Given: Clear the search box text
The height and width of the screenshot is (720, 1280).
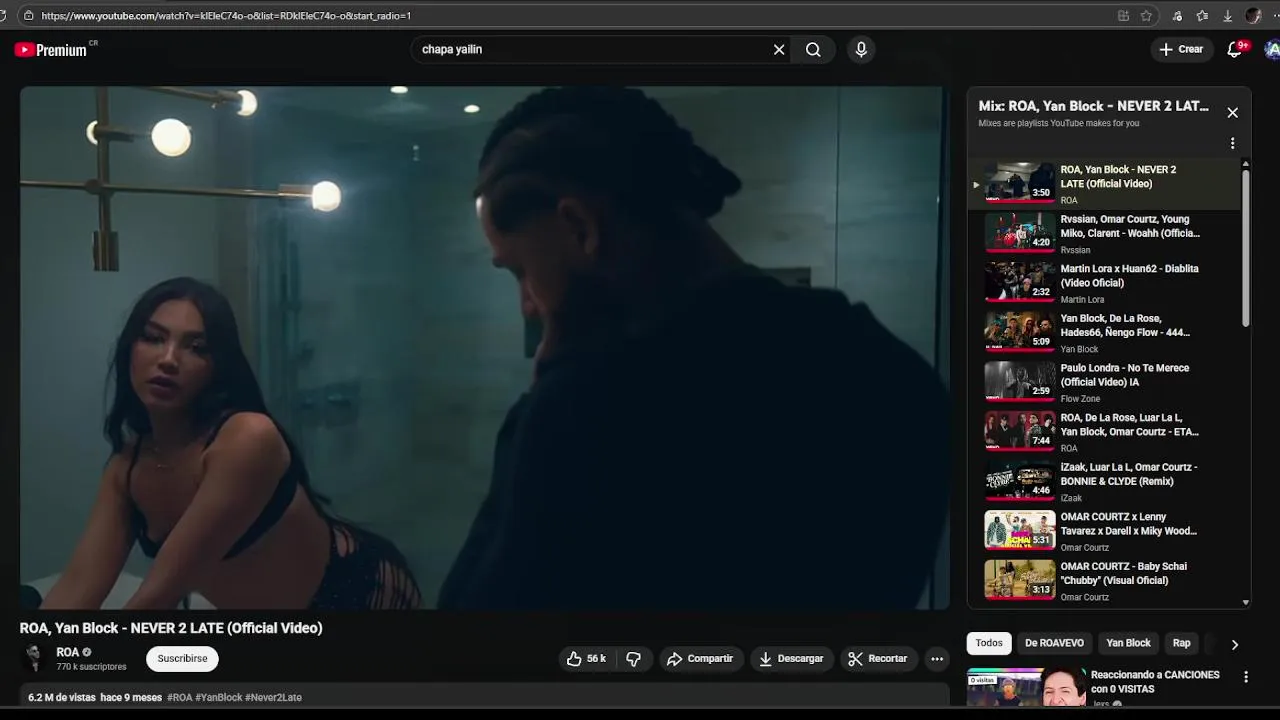Looking at the screenshot, I should pyautogui.click(x=779, y=49).
